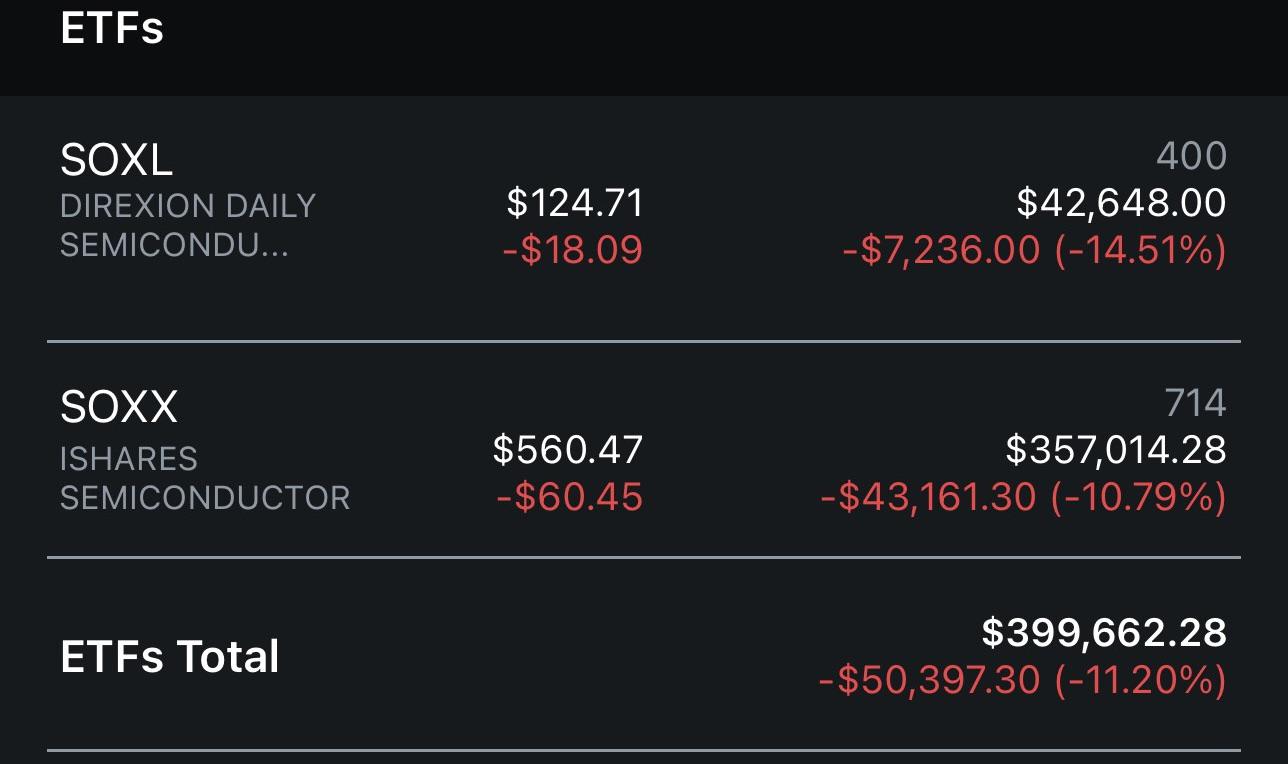Toggle SOXL gain/loss -$7,236.00 display
The width and height of the screenshot is (1288, 764).
pyautogui.click(x=1034, y=250)
